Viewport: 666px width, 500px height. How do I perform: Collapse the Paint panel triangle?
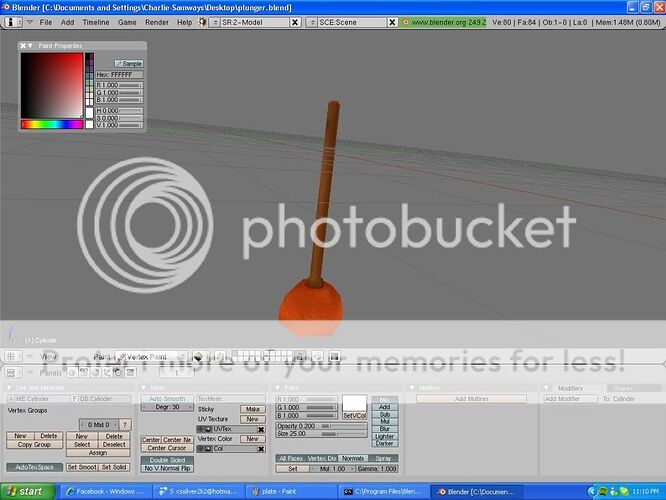(278, 388)
